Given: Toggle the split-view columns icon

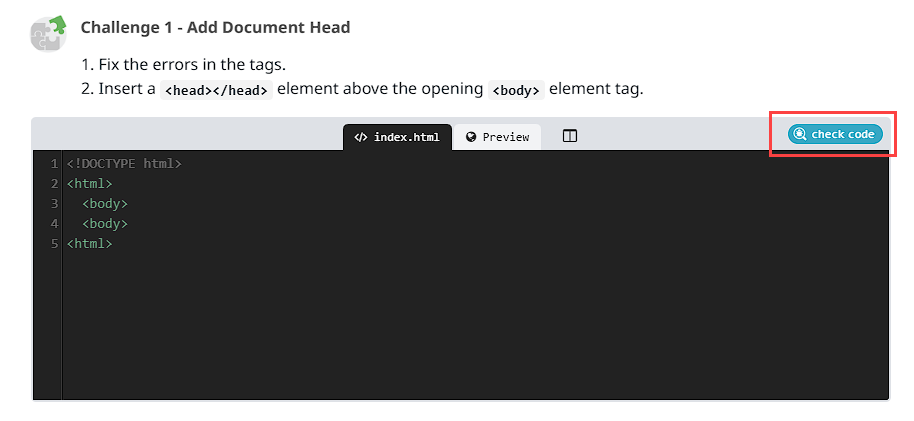Looking at the screenshot, I should (x=570, y=136).
